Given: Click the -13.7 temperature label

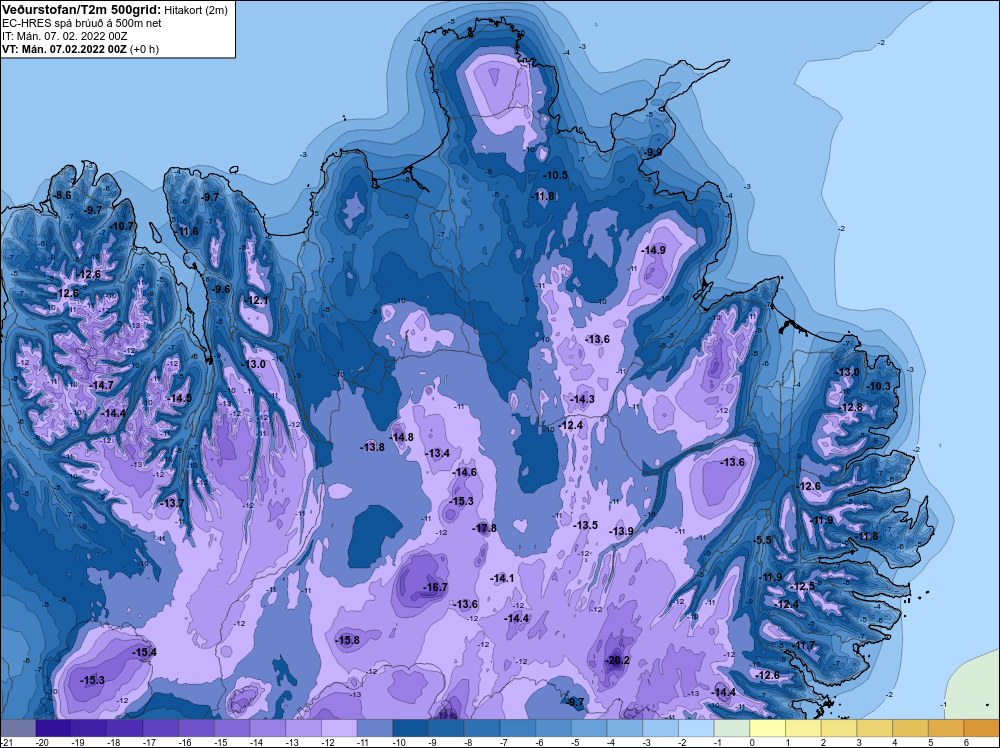Looking at the screenshot, I should 172,503.
